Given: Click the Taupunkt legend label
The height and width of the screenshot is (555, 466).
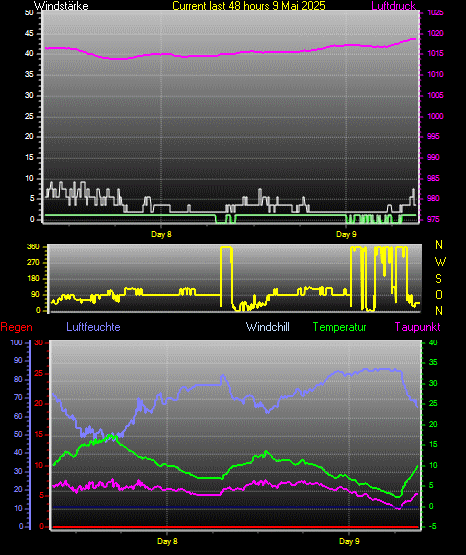Looking at the screenshot, I should (x=417, y=327).
